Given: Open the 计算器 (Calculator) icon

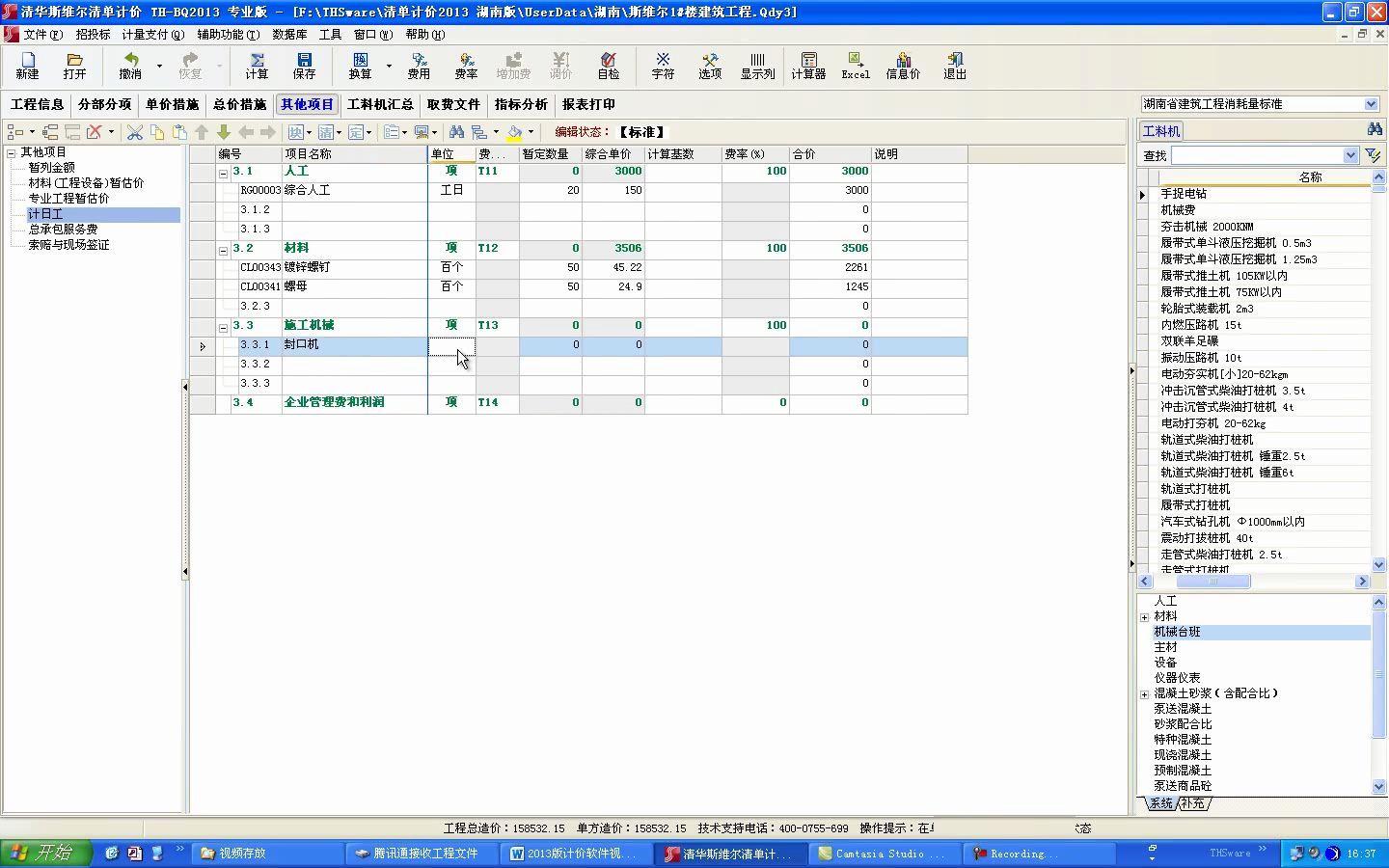Looking at the screenshot, I should pos(808,66).
